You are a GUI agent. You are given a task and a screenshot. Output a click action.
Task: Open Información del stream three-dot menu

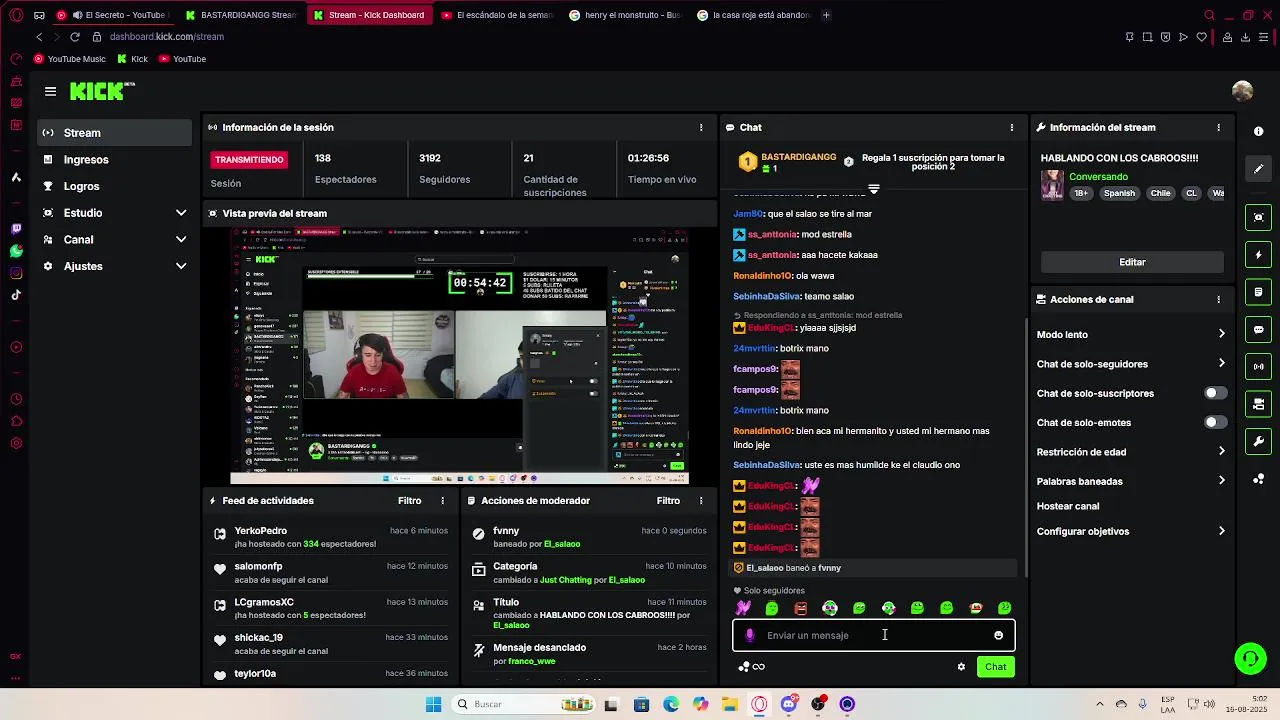1218,128
